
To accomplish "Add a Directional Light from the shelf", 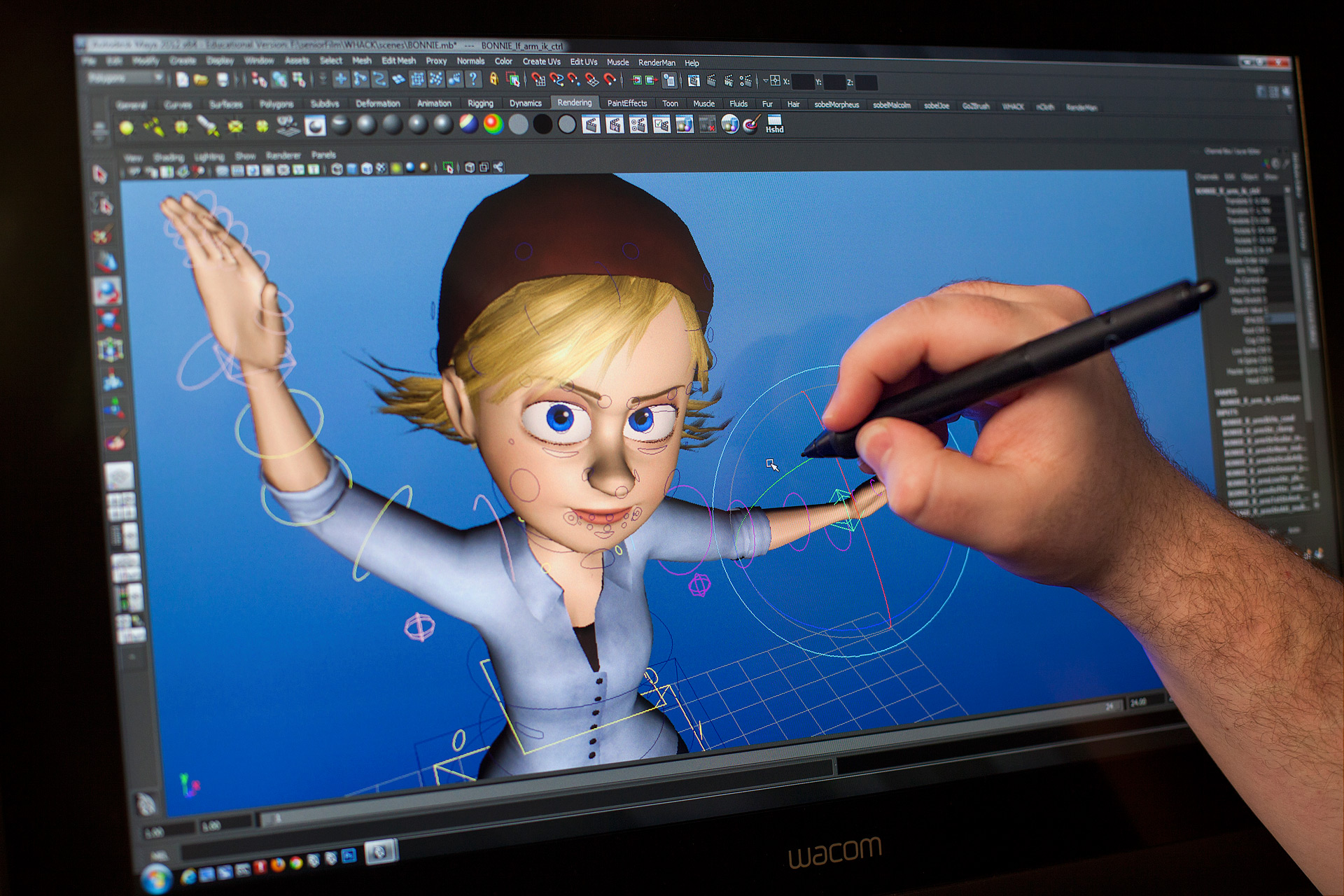I will (x=154, y=127).
